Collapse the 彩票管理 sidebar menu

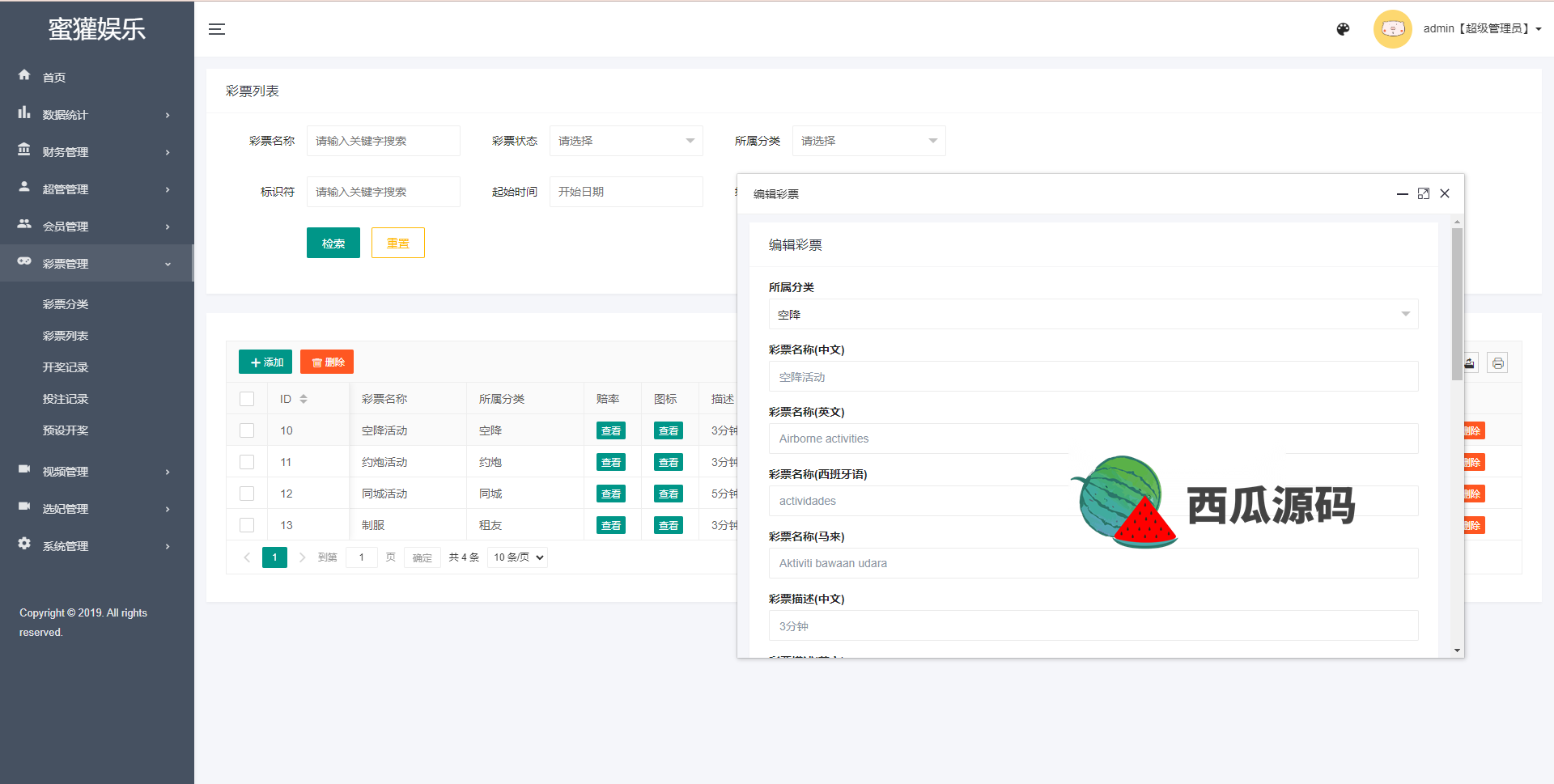pyautogui.click(x=97, y=264)
